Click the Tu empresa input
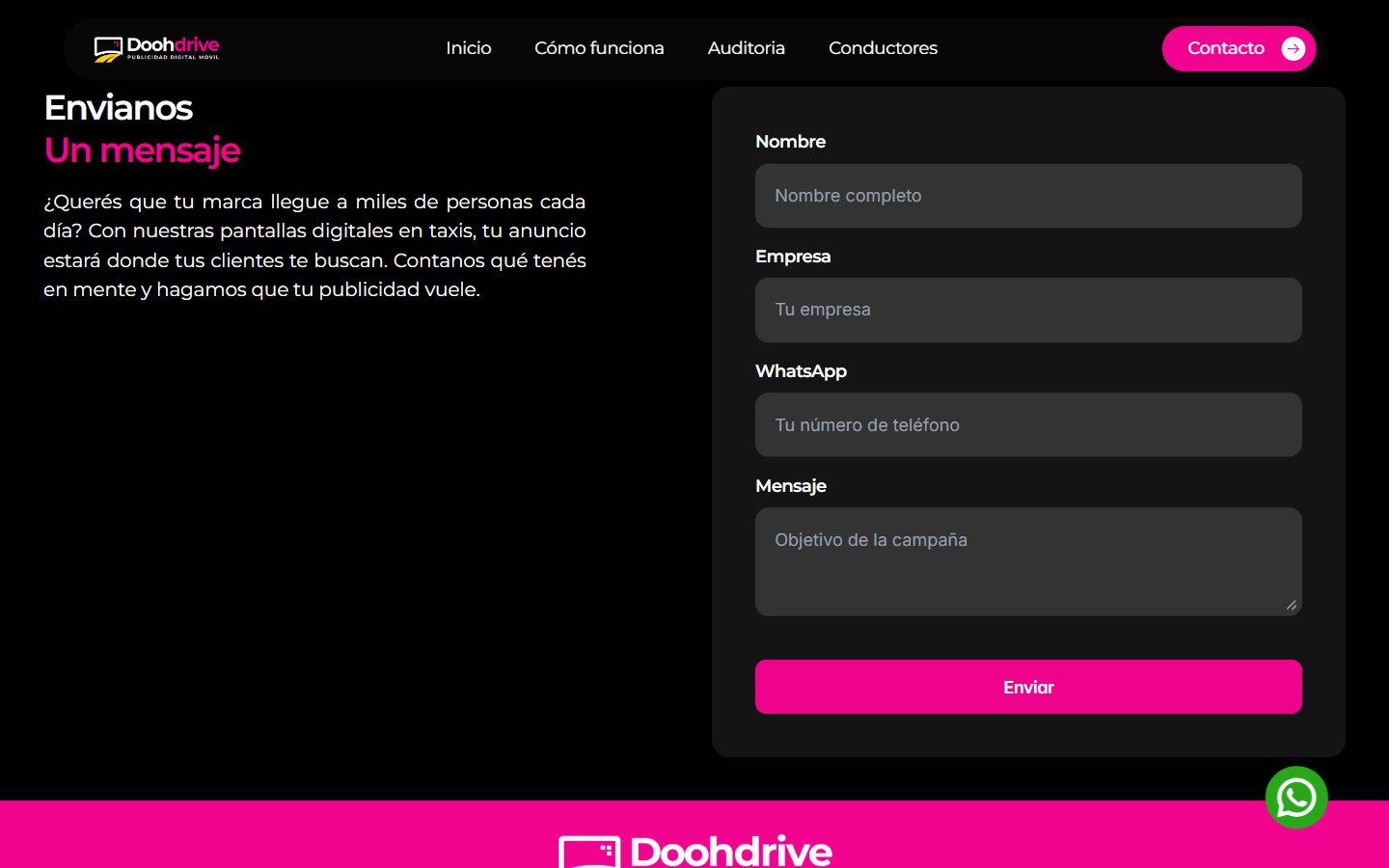 [x=1028, y=310]
